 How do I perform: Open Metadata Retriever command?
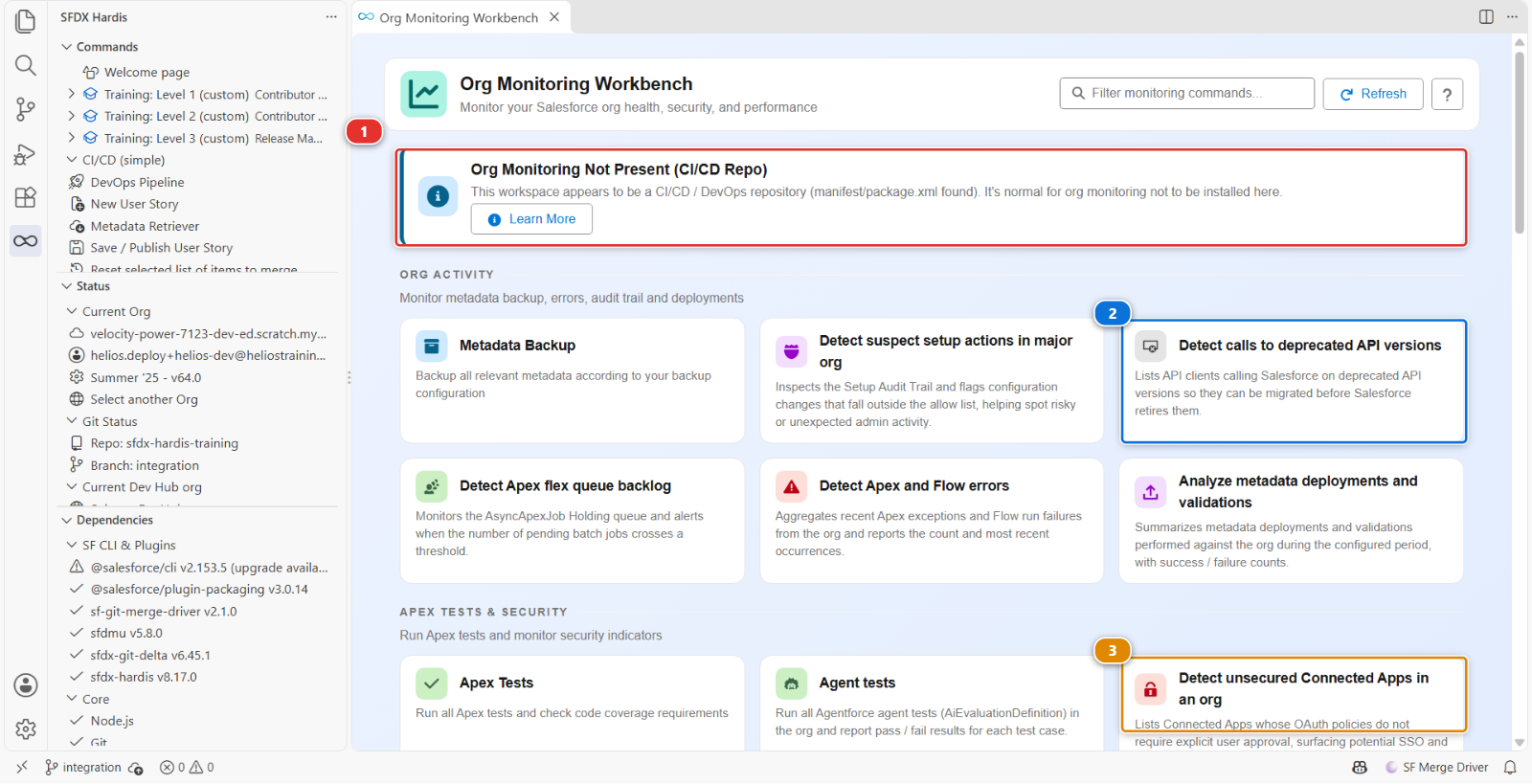[x=145, y=226]
